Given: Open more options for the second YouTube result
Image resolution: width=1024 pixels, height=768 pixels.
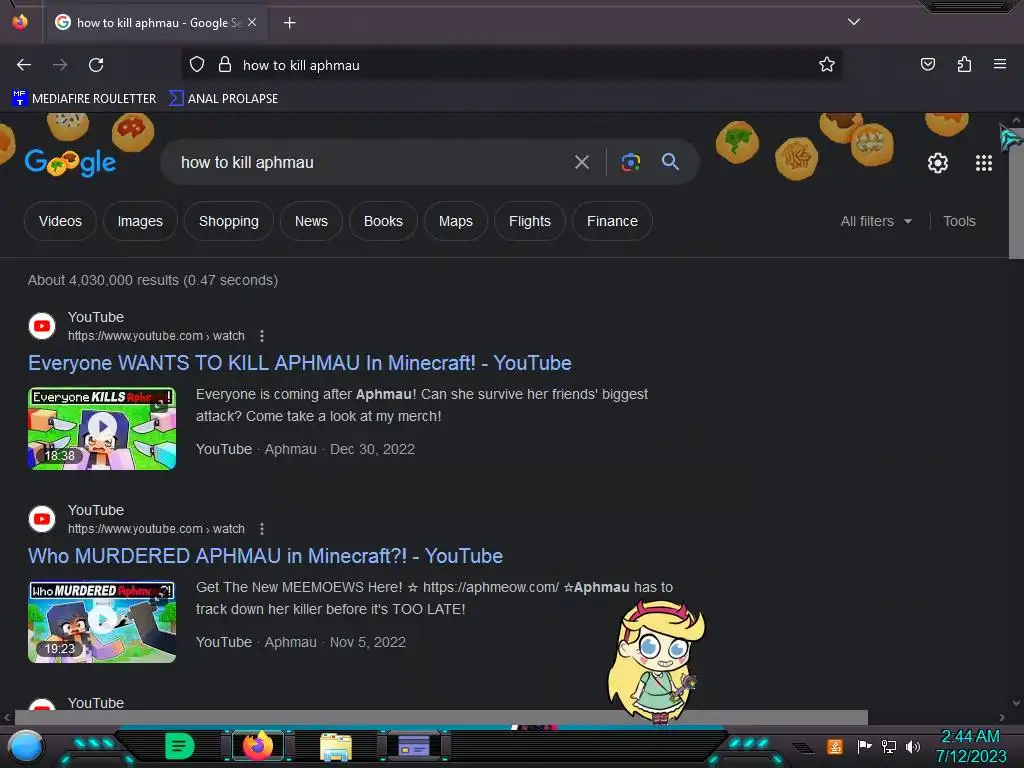Looking at the screenshot, I should click(x=262, y=528).
